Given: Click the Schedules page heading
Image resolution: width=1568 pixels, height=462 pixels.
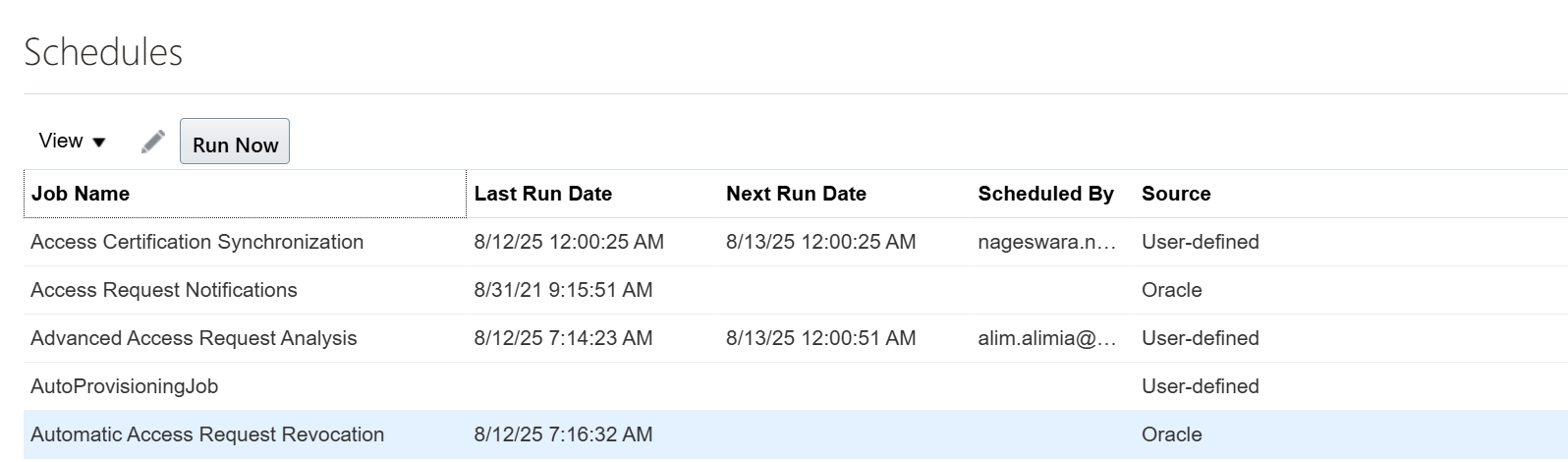Looking at the screenshot, I should tap(103, 52).
